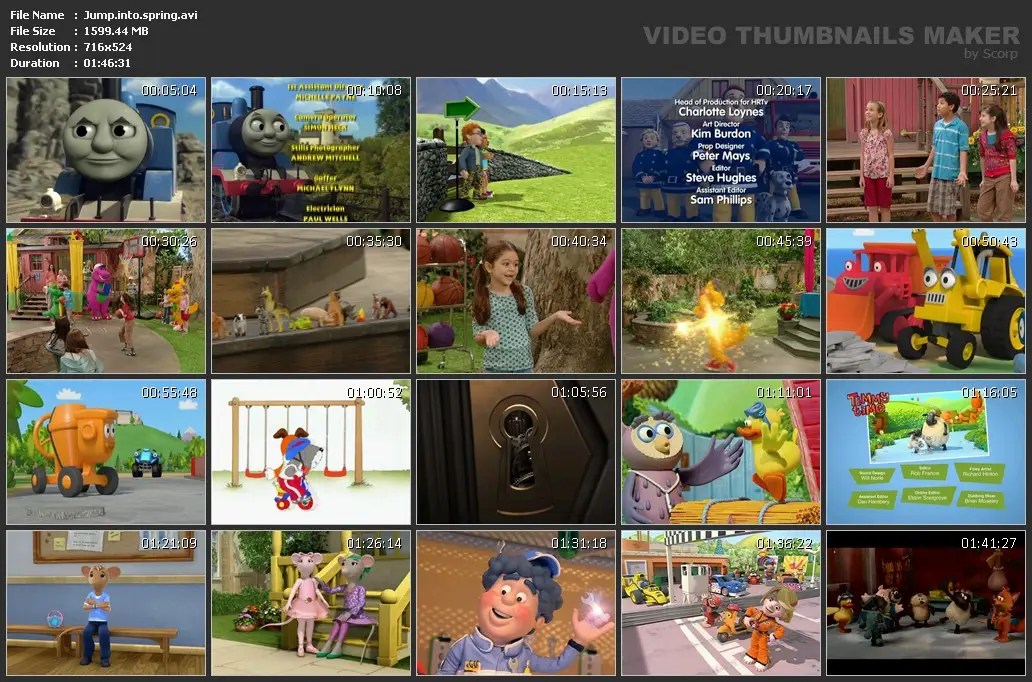Click the 'Sam Phillips' credit text

pyautogui.click(x=721, y=199)
